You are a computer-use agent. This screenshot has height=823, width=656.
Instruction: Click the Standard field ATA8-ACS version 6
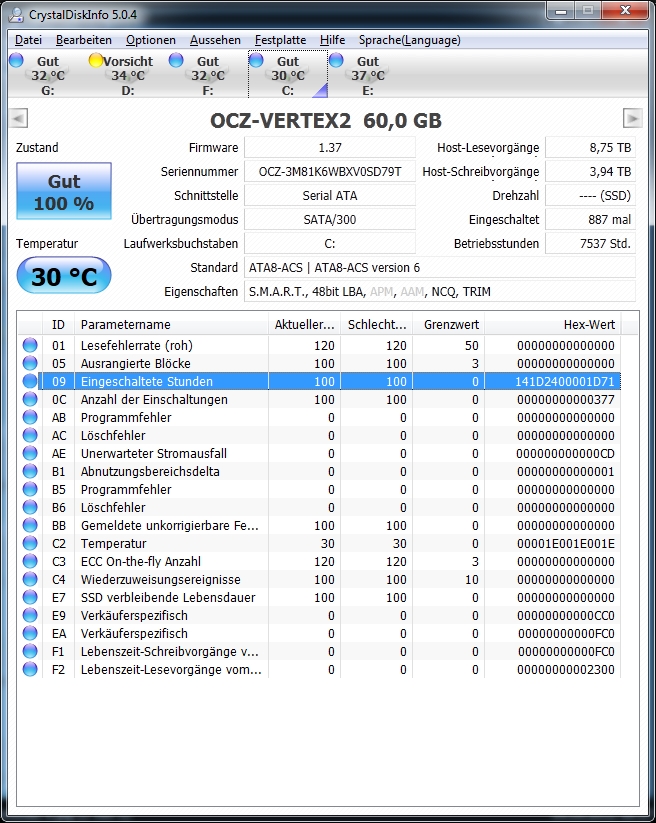pos(440,268)
